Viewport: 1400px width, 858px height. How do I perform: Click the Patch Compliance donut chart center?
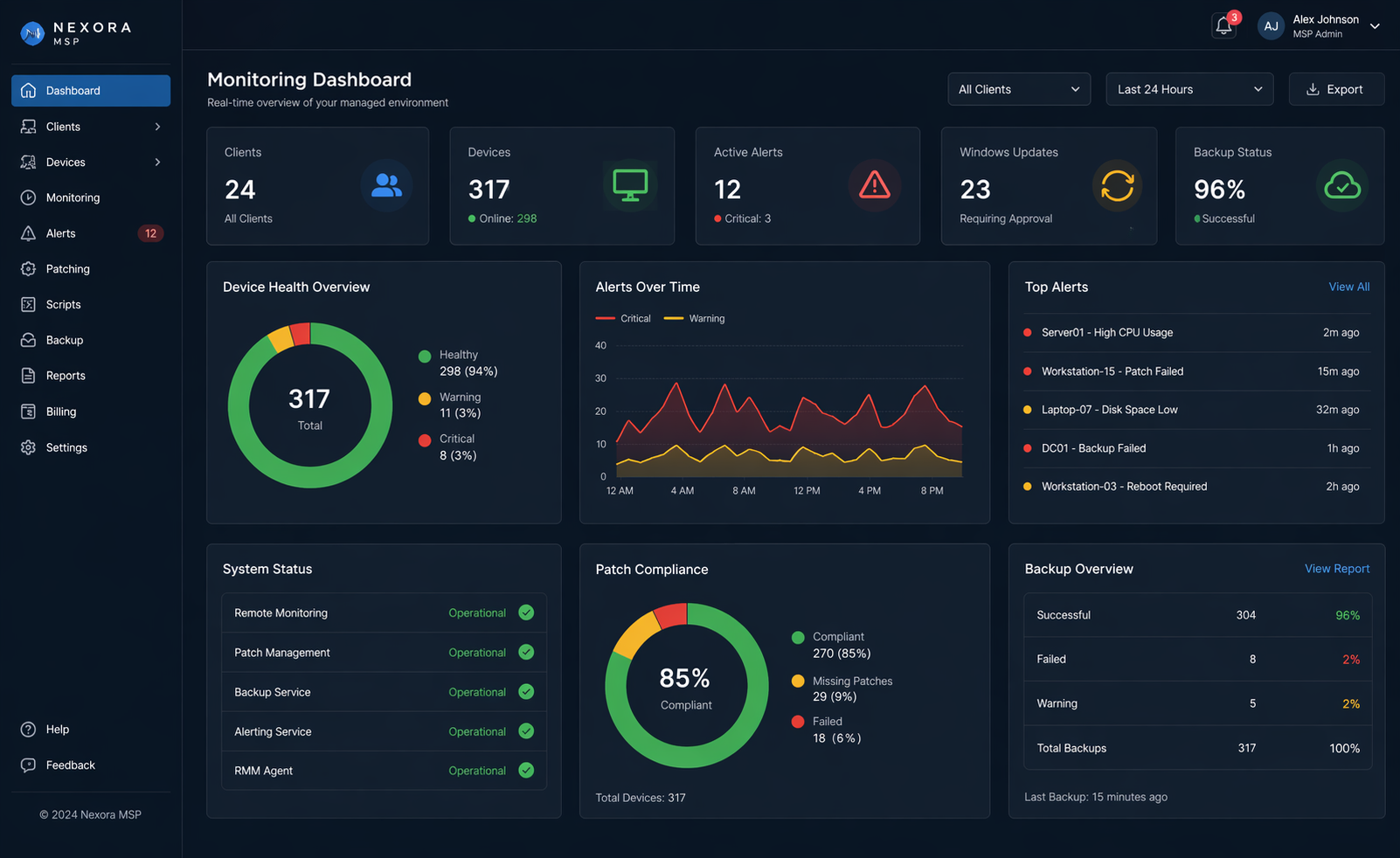pyautogui.click(x=686, y=686)
